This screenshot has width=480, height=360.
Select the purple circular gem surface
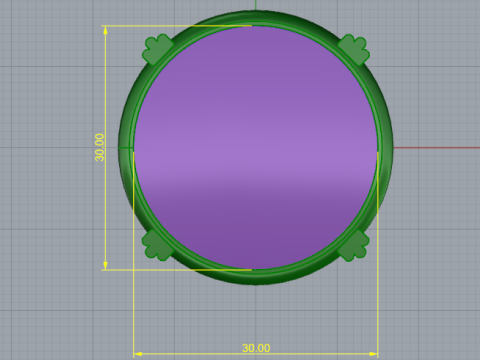pyautogui.click(x=256, y=147)
